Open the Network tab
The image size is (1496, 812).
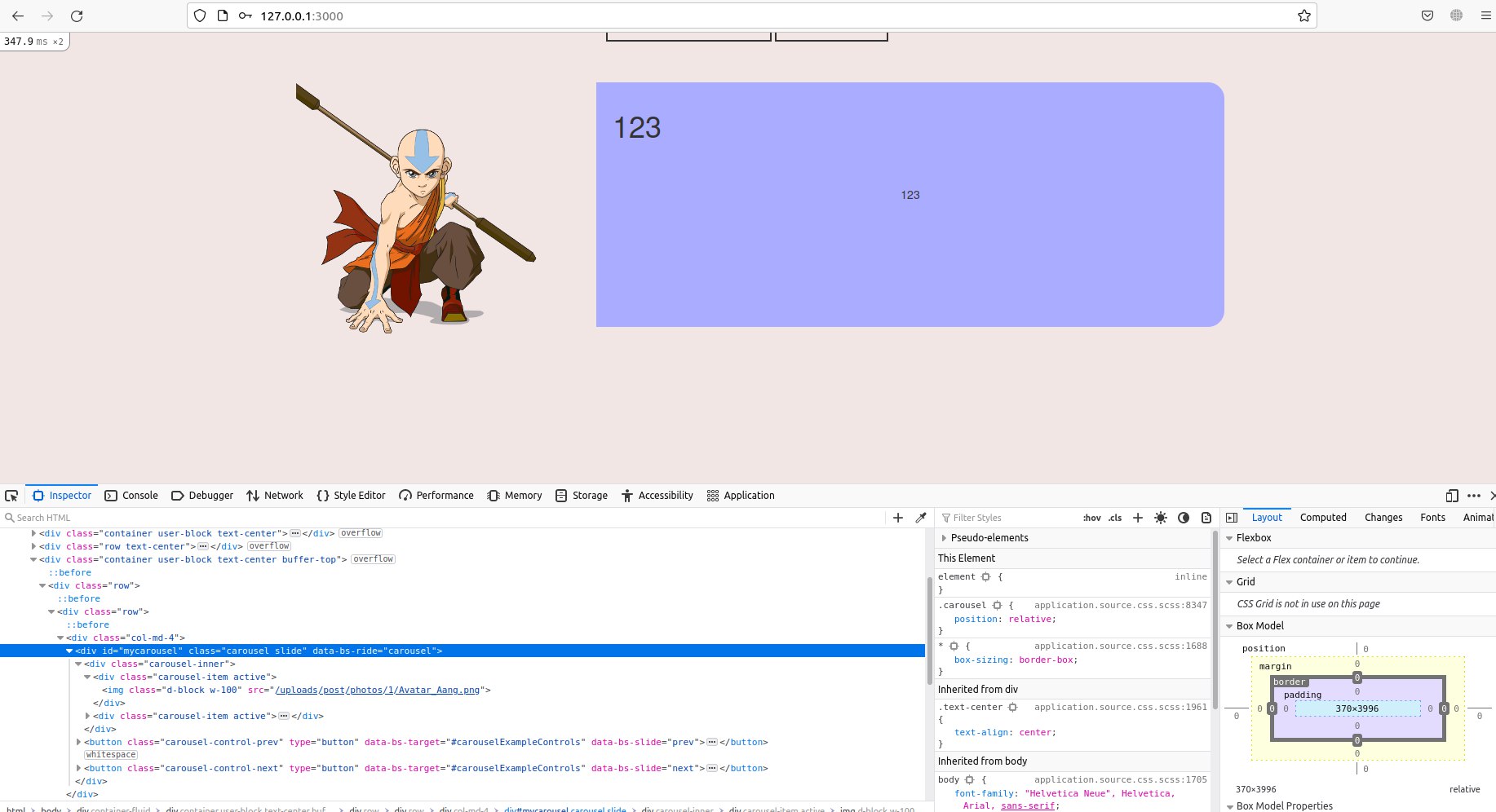pos(275,496)
